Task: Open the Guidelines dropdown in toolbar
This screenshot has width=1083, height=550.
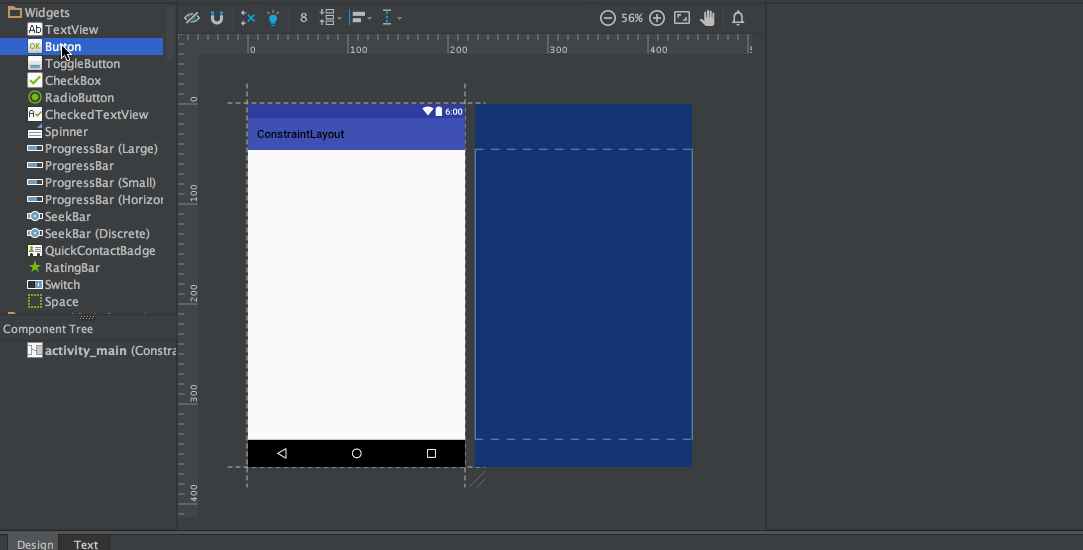Action: 391,18
